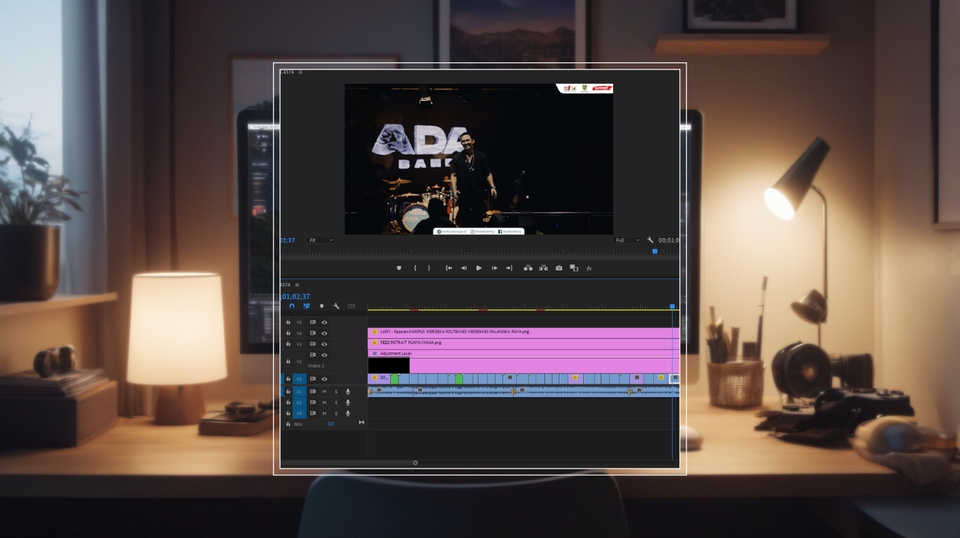The width and height of the screenshot is (960, 538).
Task: Mute audio track A2
Action: click(x=324, y=403)
